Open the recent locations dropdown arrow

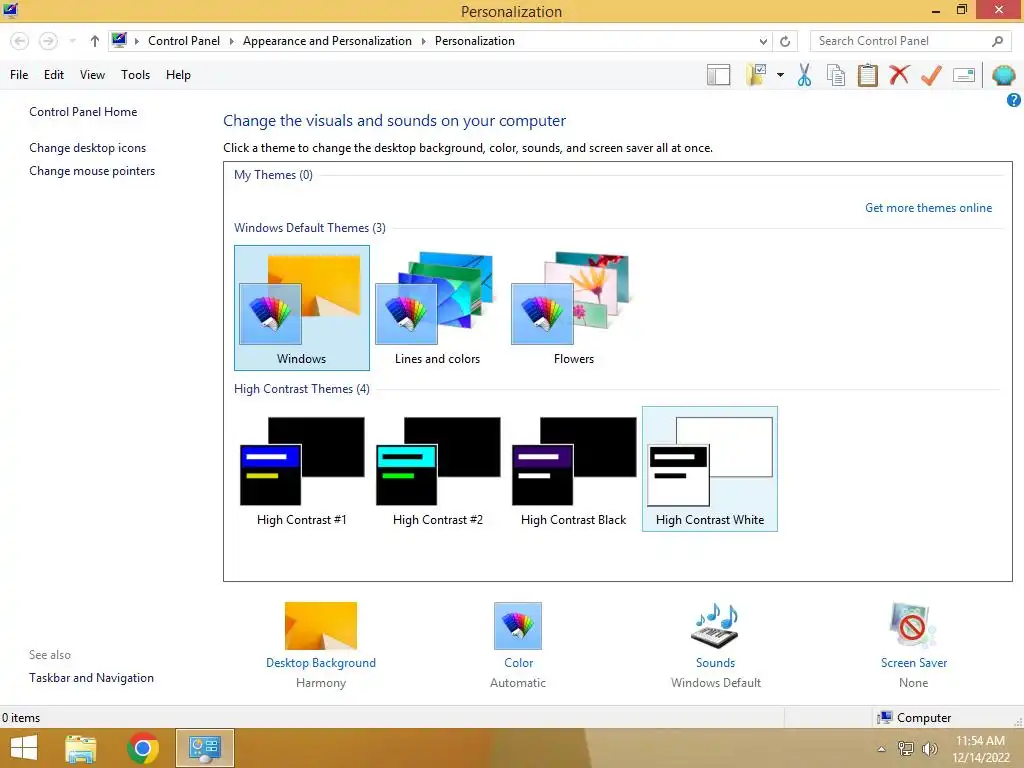[72, 41]
